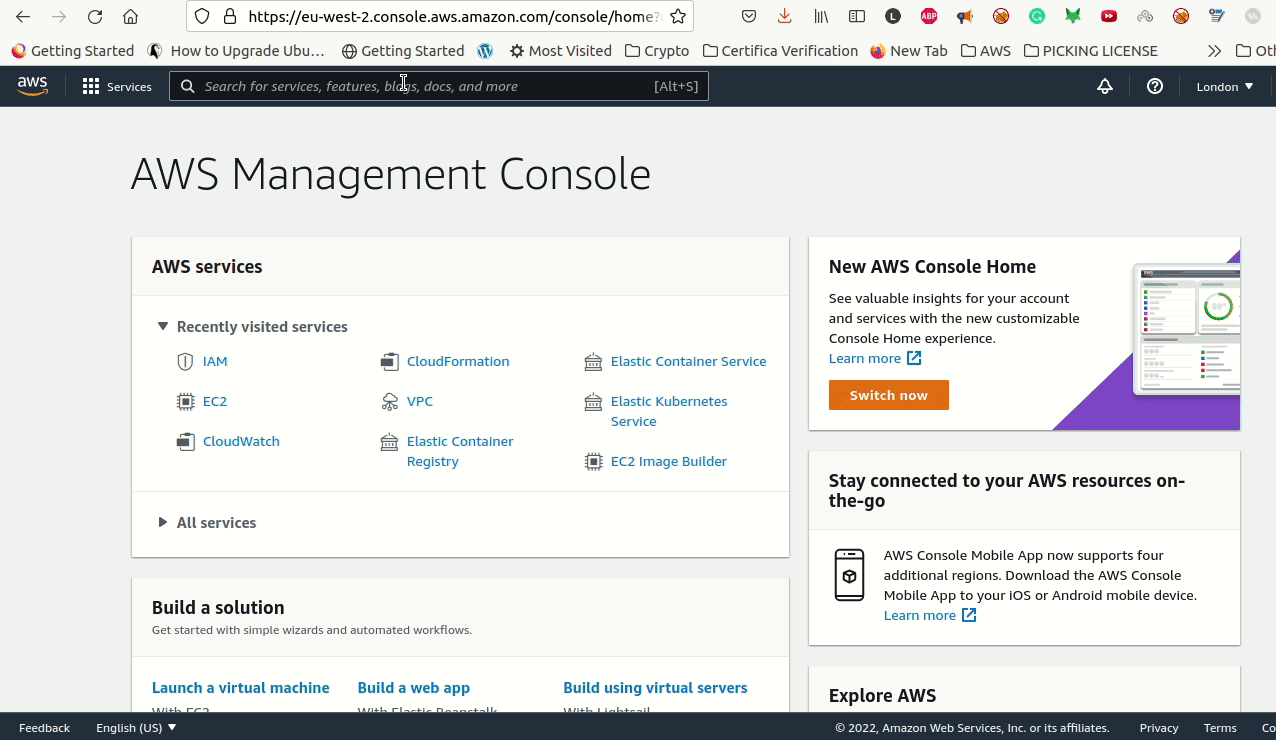Open Elastic Container Service
1276x740 pixels.
(x=689, y=362)
